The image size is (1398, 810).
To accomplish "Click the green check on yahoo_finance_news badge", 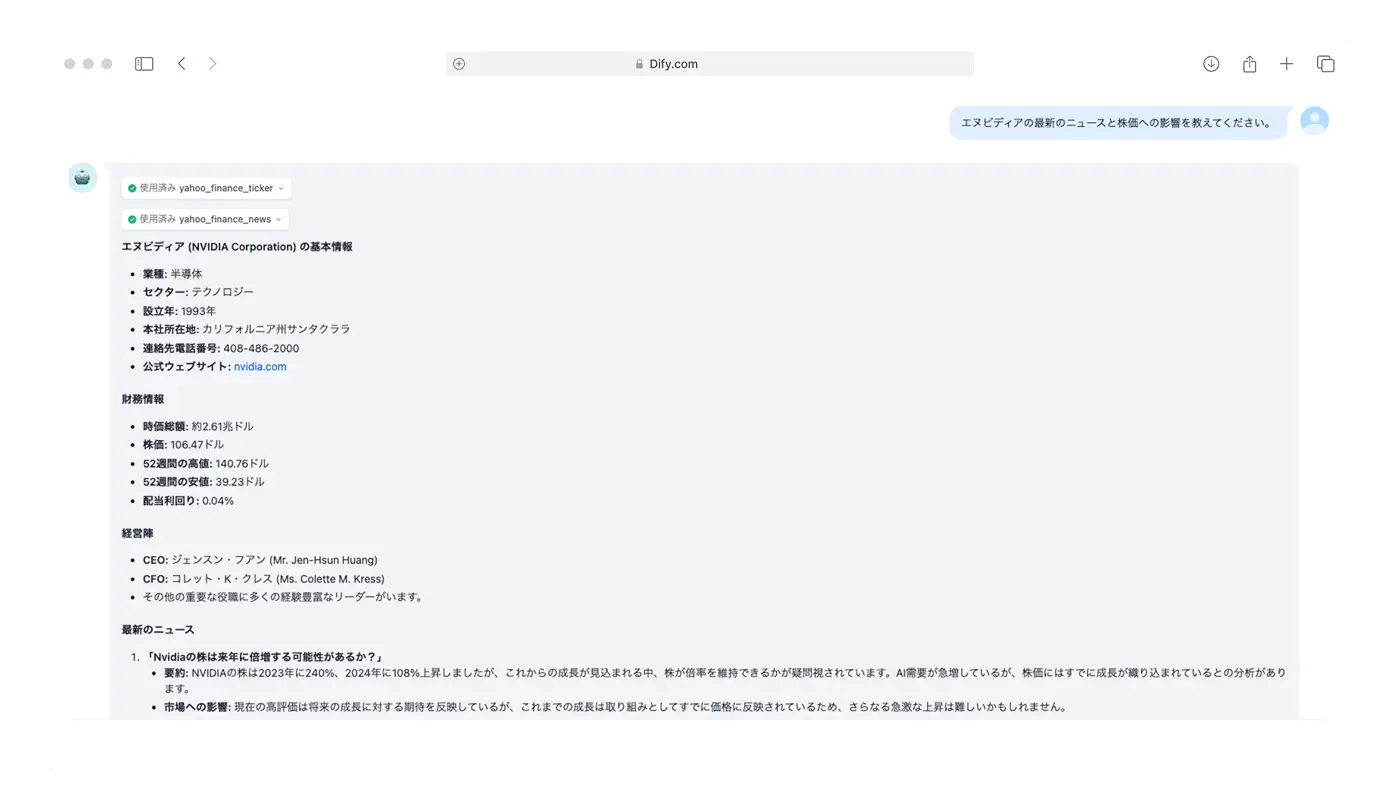I will point(131,218).
